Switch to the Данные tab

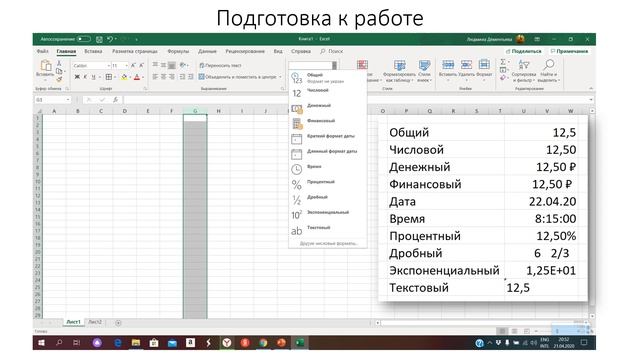207,51
